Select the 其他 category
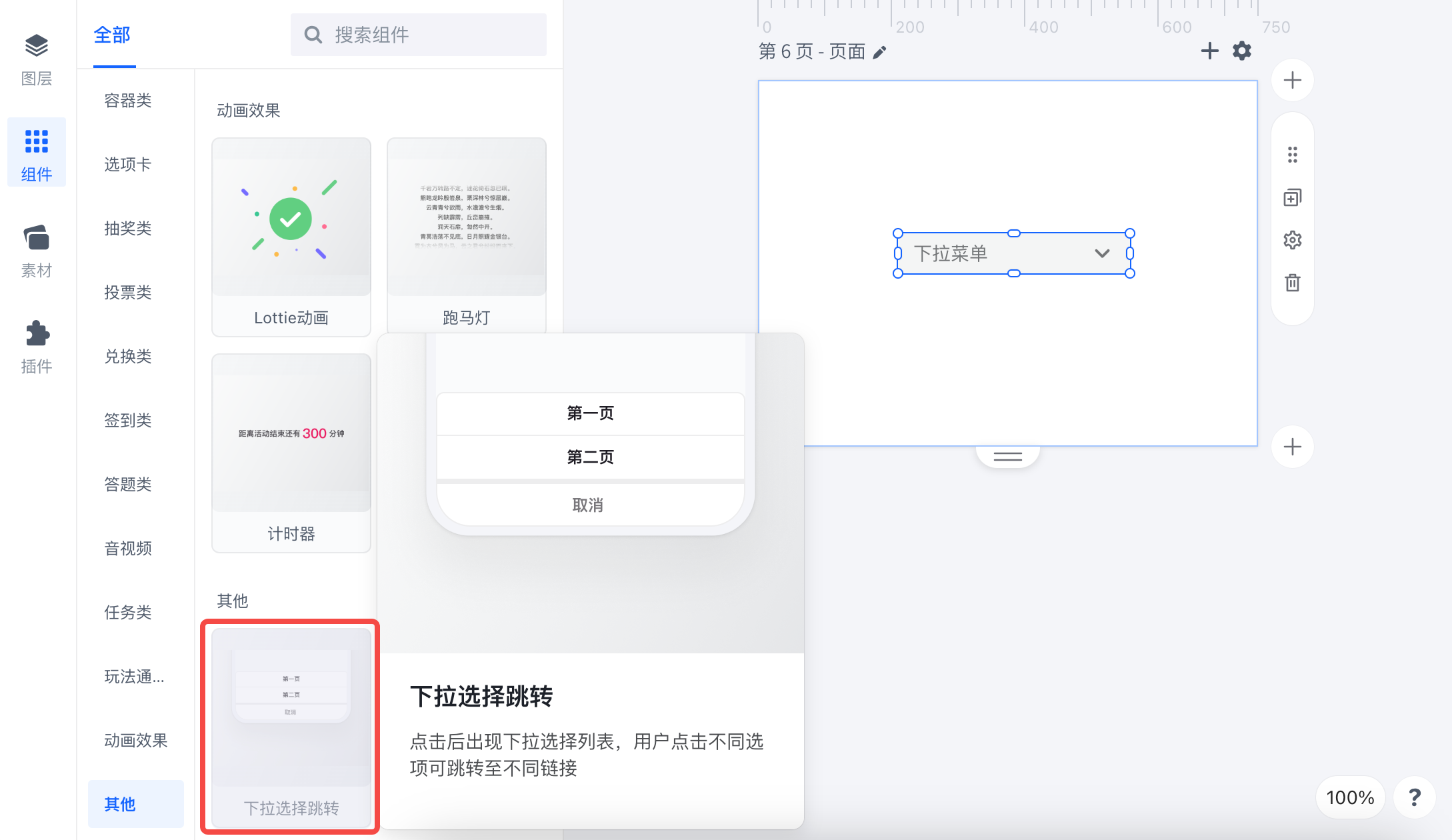The width and height of the screenshot is (1452, 840). point(136,804)
